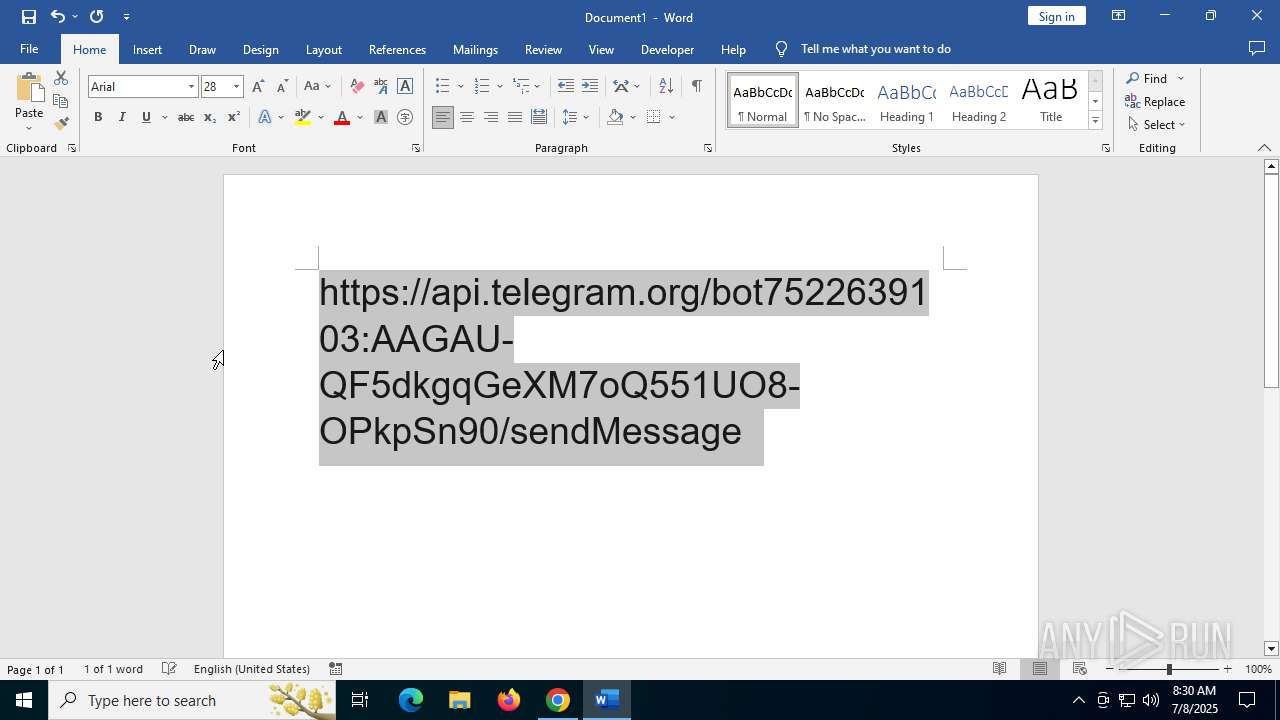Toggle superscript formatting
Screen dimensions: 1280x720
[234, 118]
